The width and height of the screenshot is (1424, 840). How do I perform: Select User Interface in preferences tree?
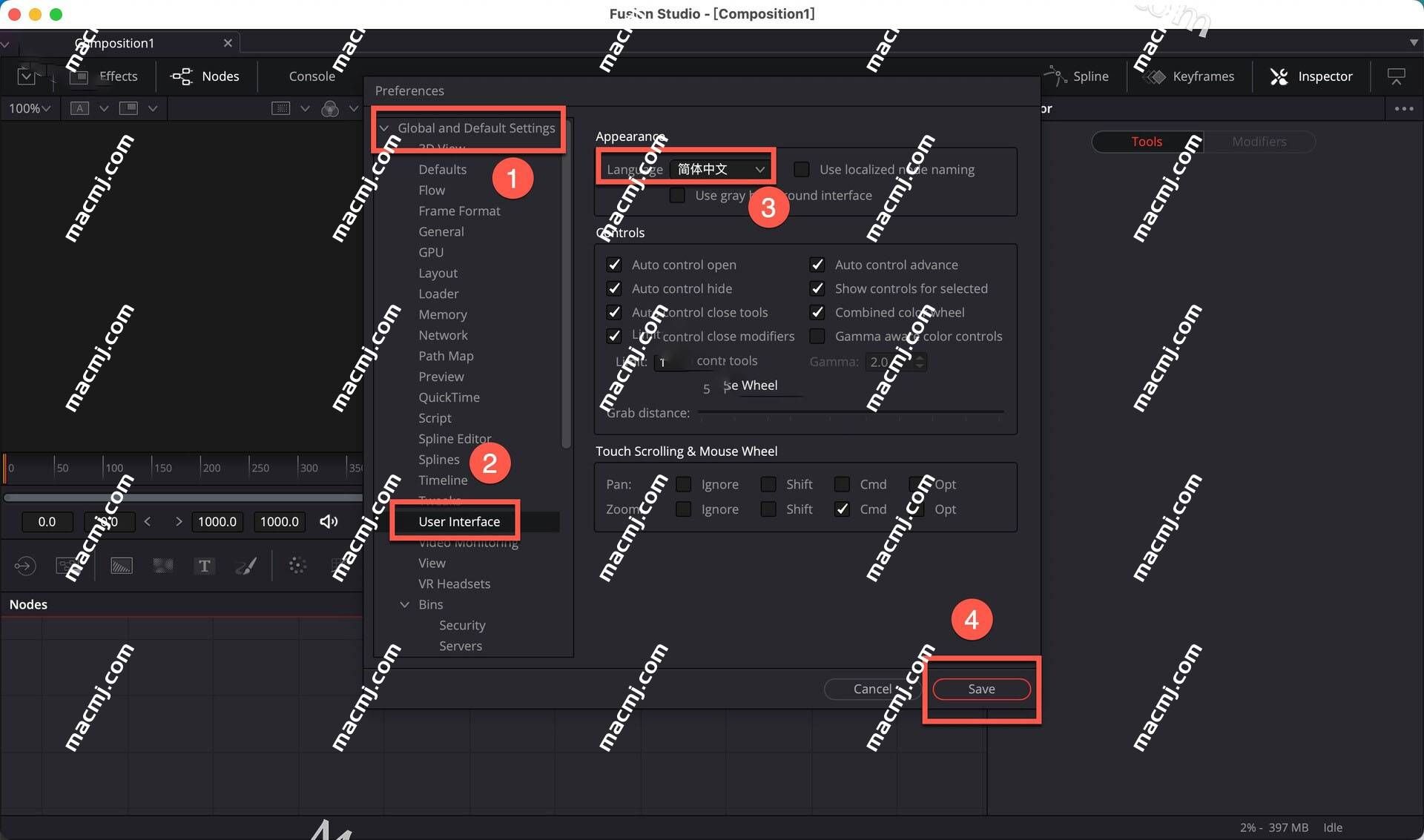point(459,522)
